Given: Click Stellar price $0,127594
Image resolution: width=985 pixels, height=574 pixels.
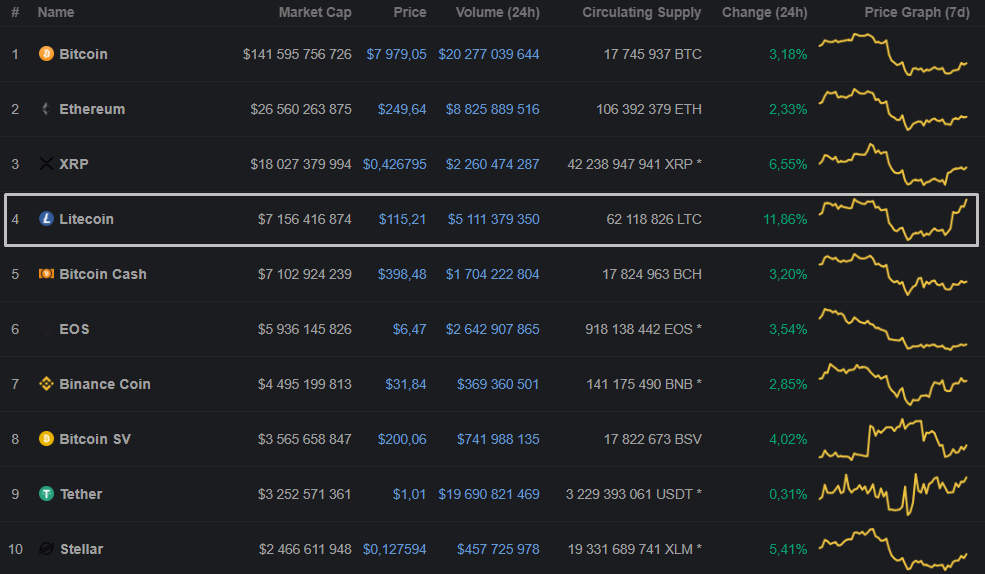Looking at the screenshot, I should (395, 549).
